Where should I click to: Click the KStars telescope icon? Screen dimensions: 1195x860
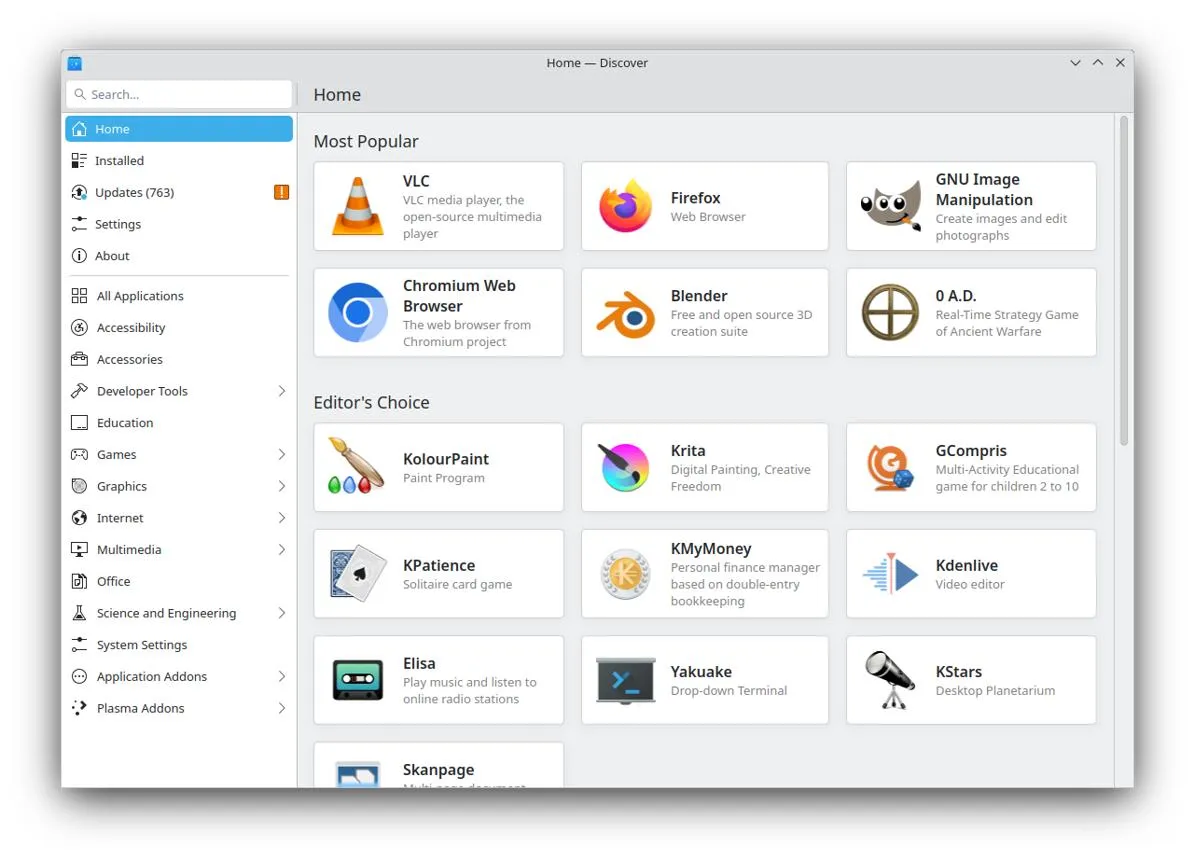pyautogui.click(x=890, y=680)
